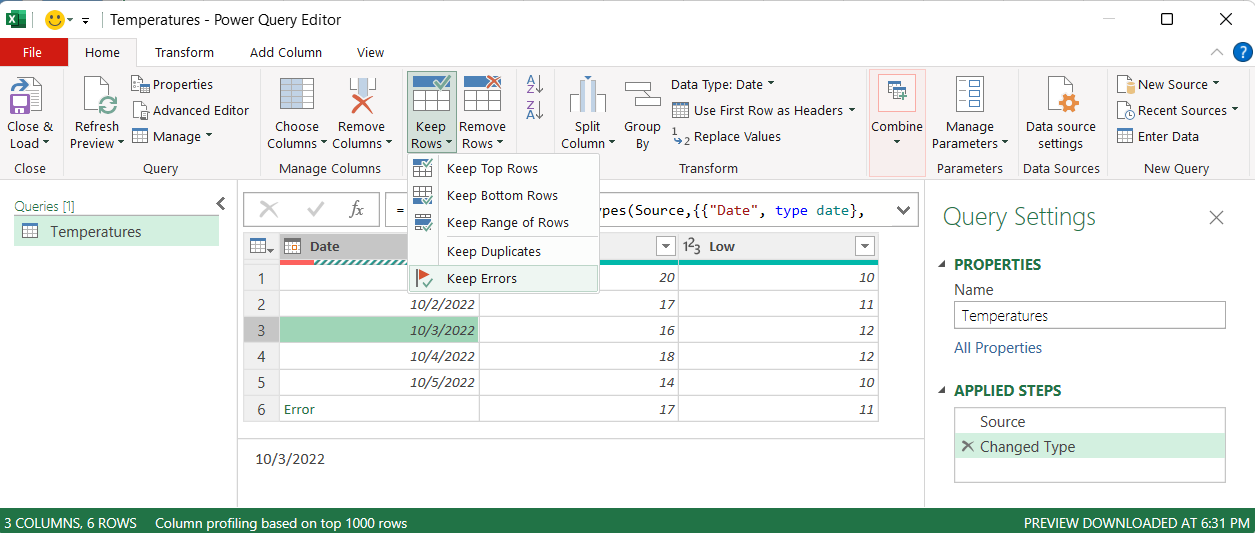Open query Properties
The width and height of the screenshot is (1255, 533).
tap(172, 84)
